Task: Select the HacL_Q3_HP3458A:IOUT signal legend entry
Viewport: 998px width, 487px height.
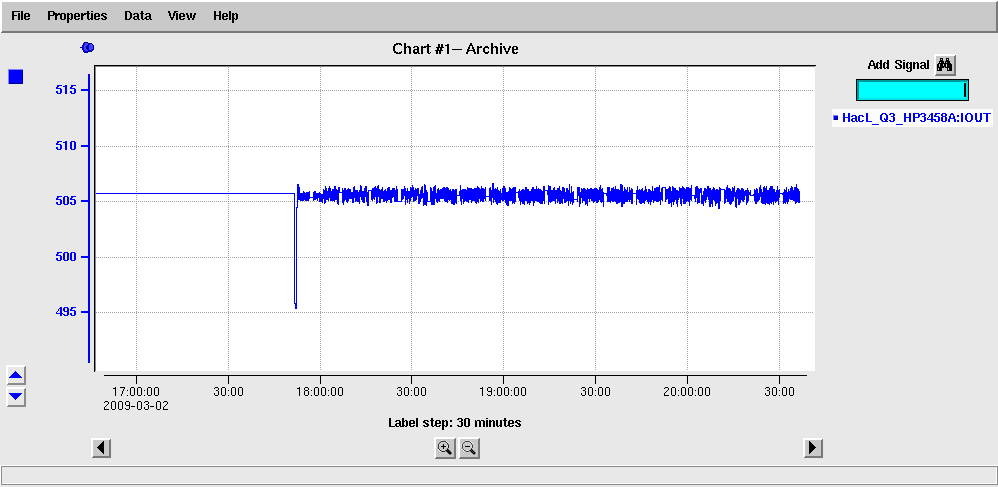Action: pyautogui.click(x=912, y=118)
